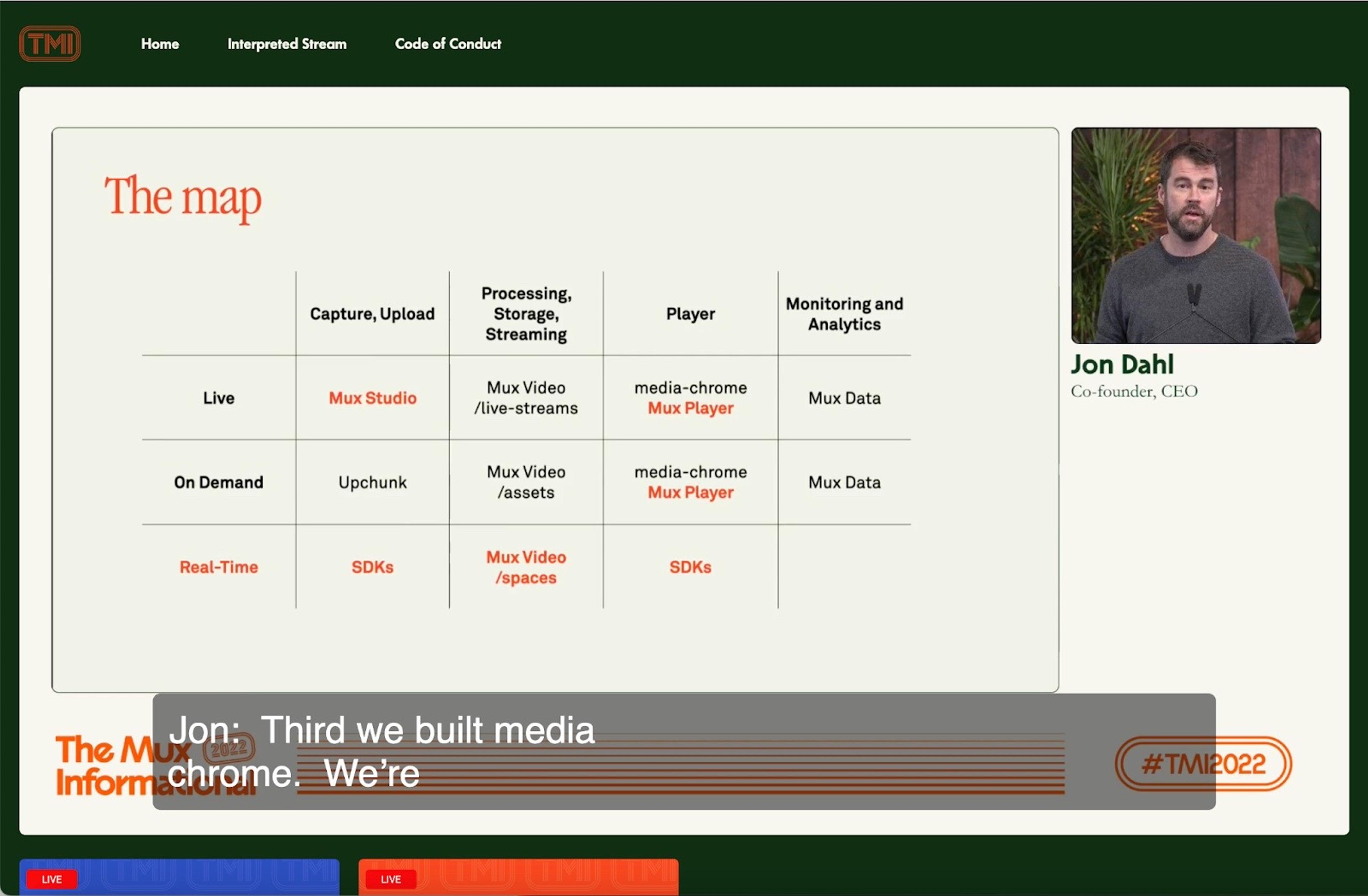Click the "Capture, Upload" column header
Image resolution: width=1368 pixels, height=896 pixels.
pyautogui.click(x=373, y=314)
